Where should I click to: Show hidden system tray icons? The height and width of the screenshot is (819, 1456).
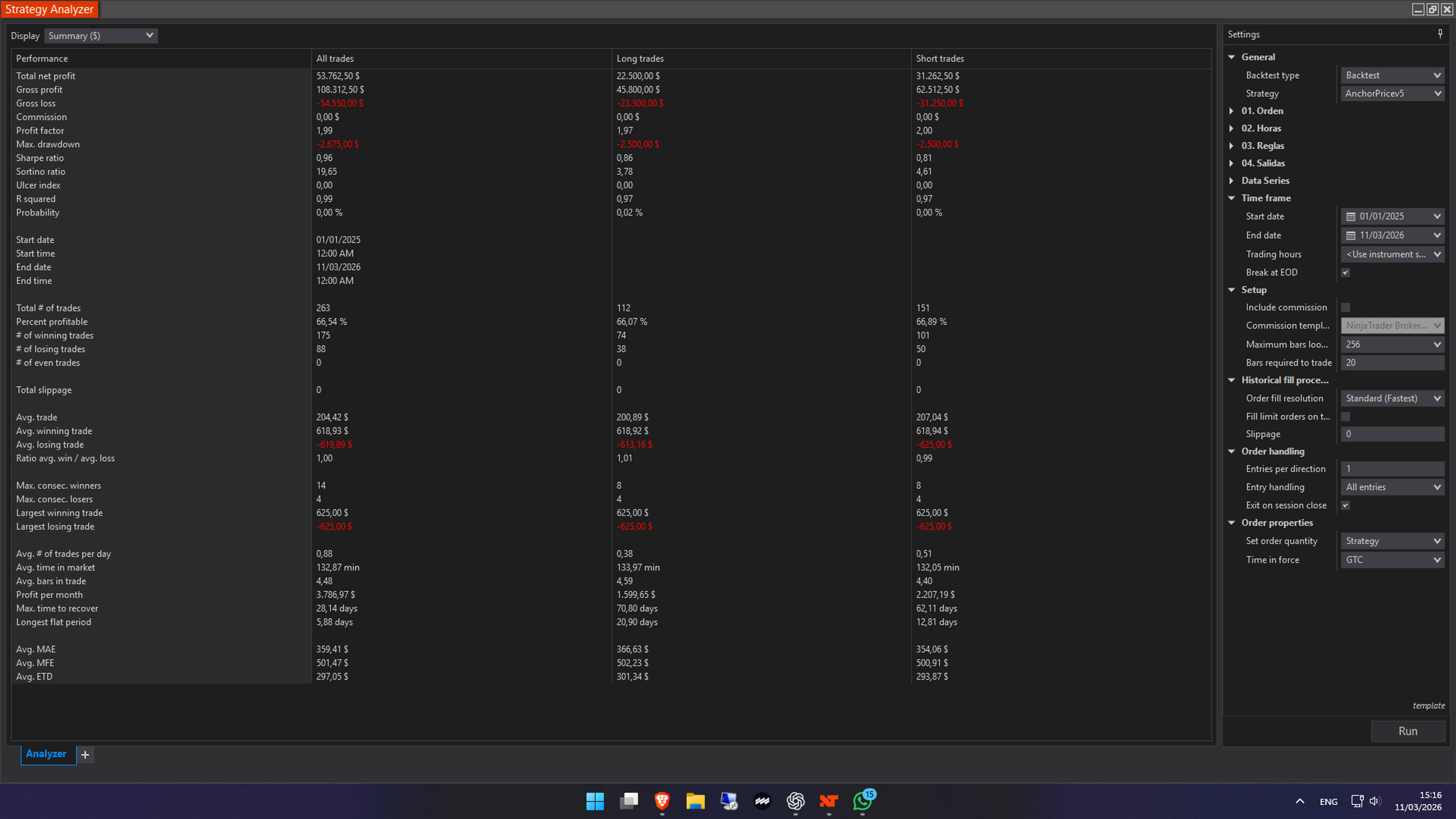[x=1300, y=801]
